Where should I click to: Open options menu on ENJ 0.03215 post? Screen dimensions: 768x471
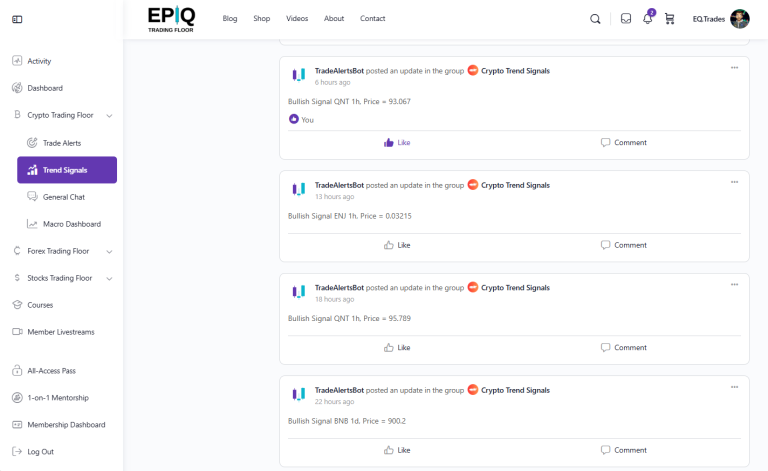(734, 182)
